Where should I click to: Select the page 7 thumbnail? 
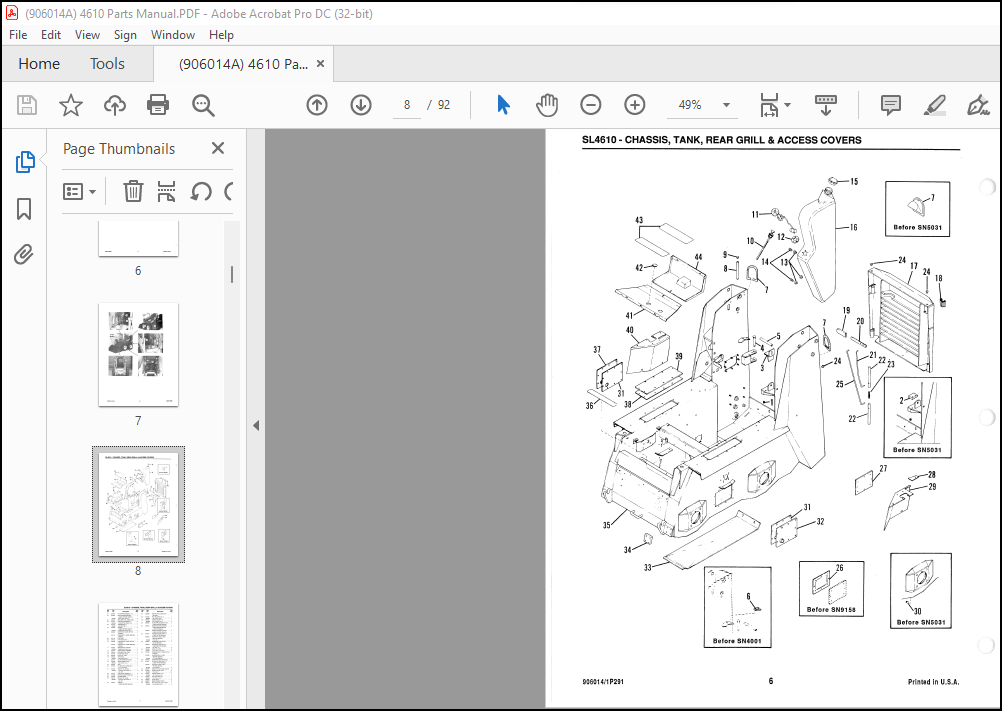[138, 355]
